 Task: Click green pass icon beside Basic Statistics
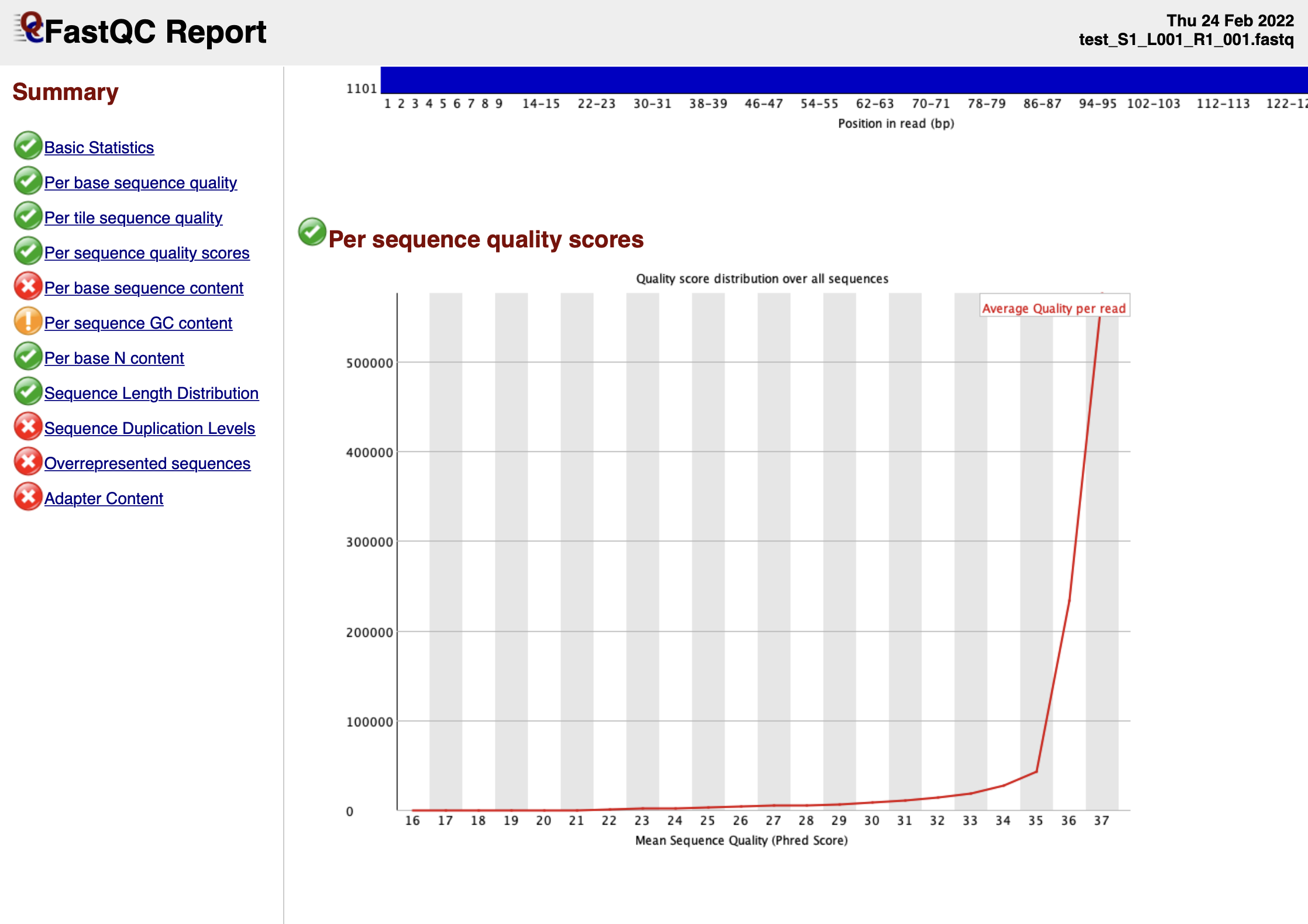coord(27,146)
